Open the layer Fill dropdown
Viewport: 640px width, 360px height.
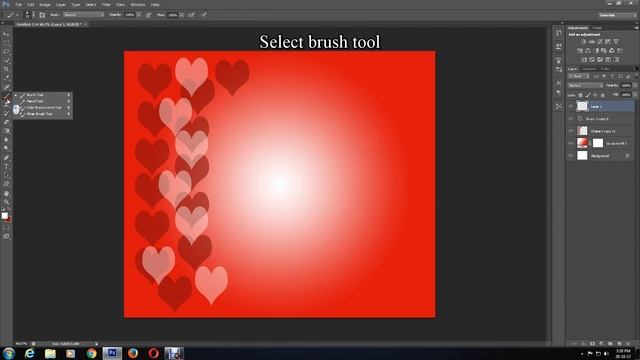click(x=634, y=95)
